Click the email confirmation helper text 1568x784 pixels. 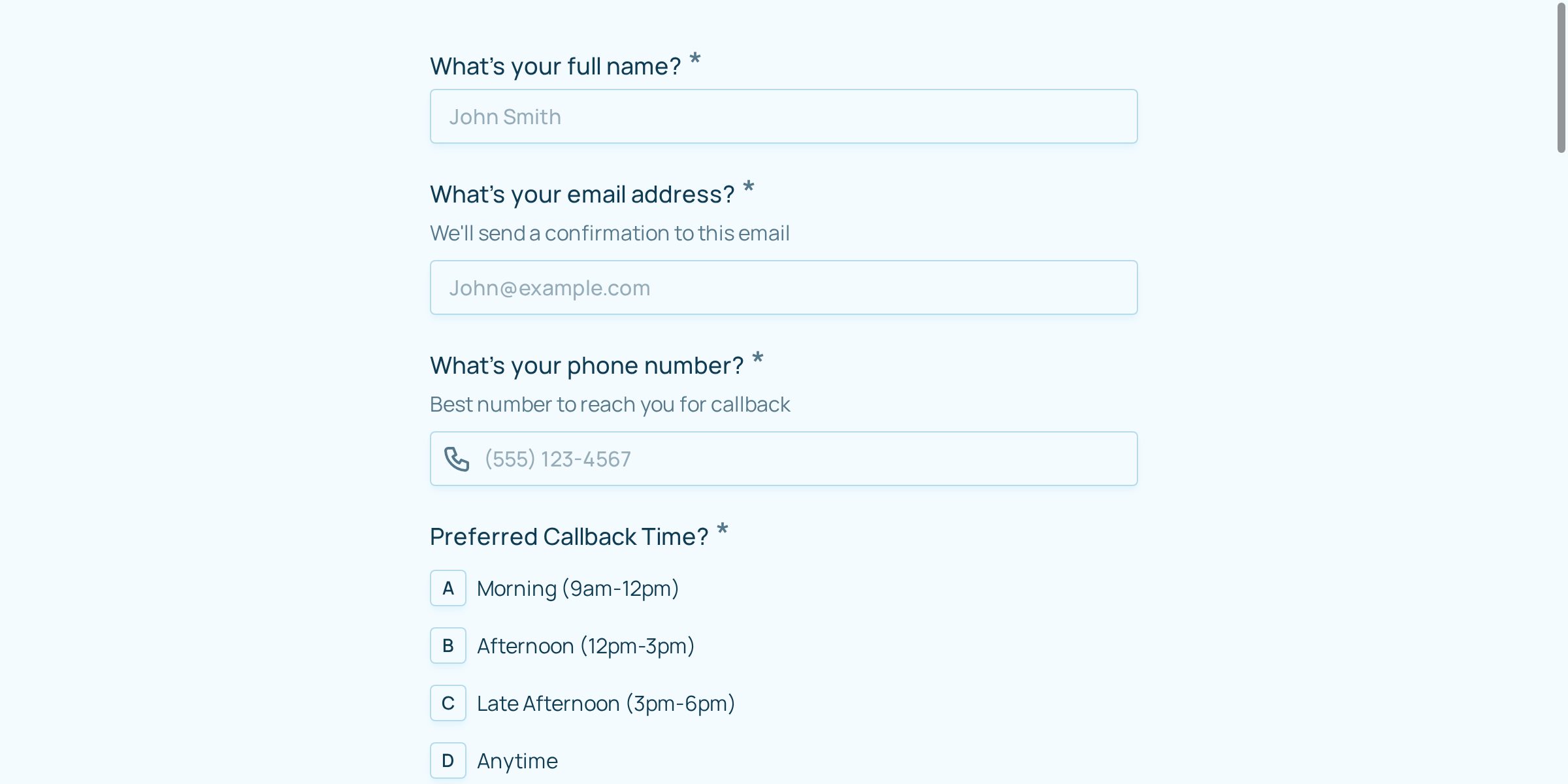(x=610, y=233)
